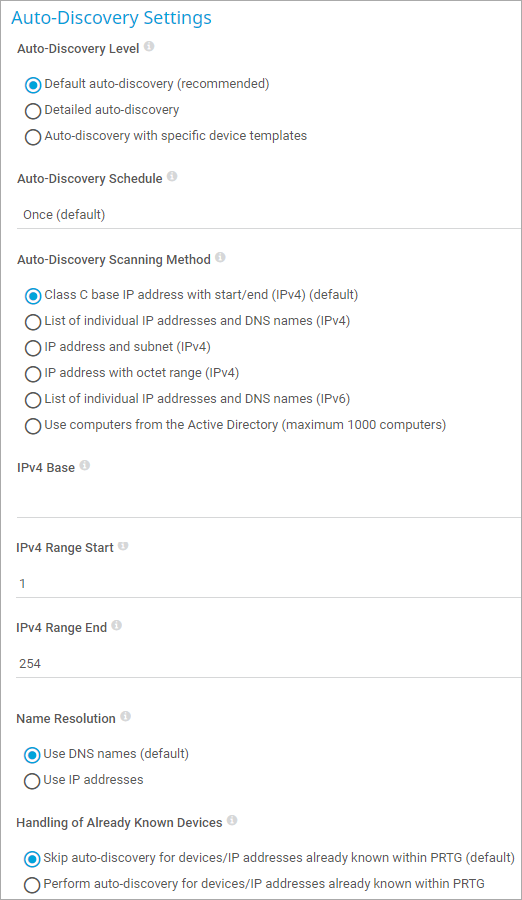Open the Auto-Discovery Schedule dropdown showing Once
This screenshot has width=522, height=900.
[269, 215]
